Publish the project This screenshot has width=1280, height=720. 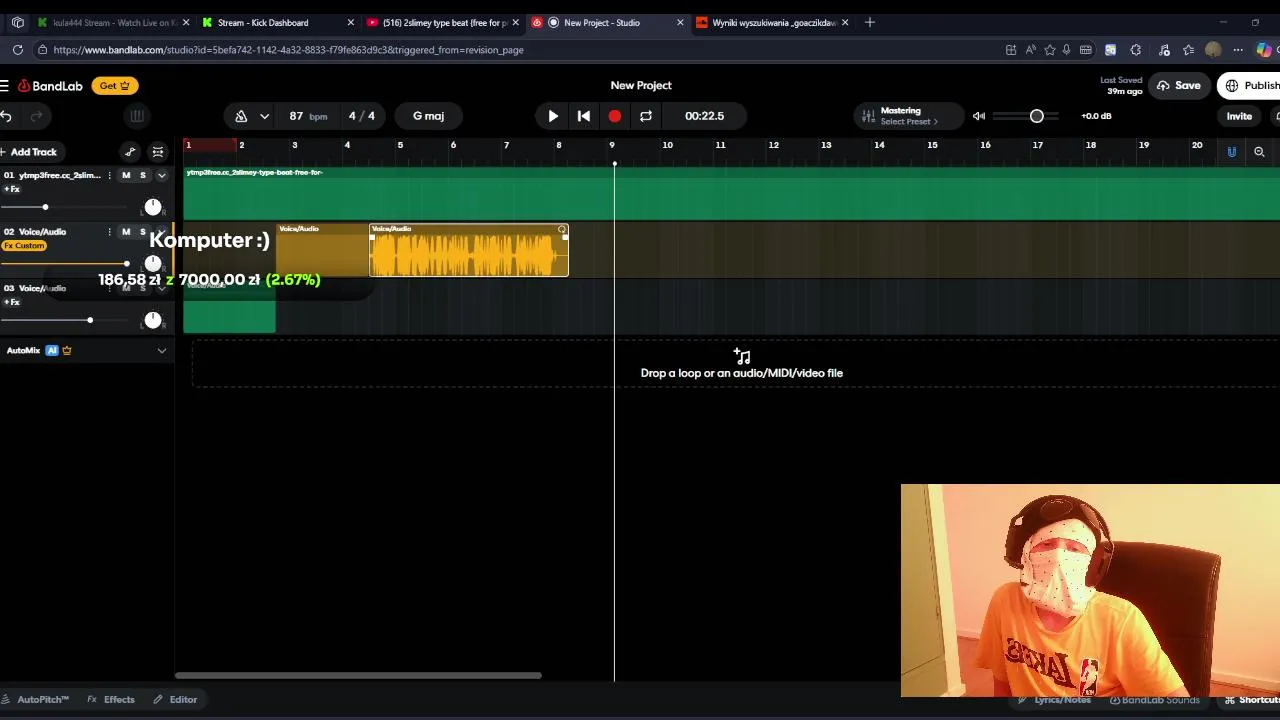tap(1250, 86)
